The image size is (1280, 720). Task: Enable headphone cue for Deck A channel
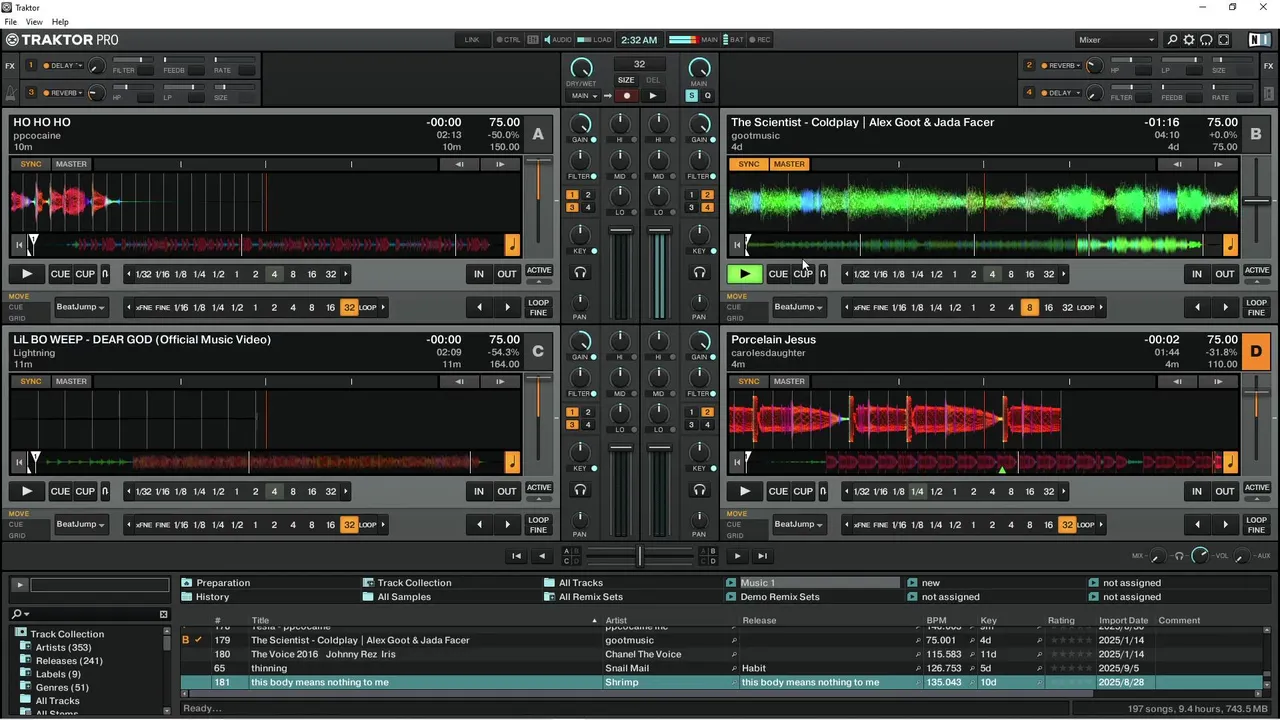click(580, 272)
